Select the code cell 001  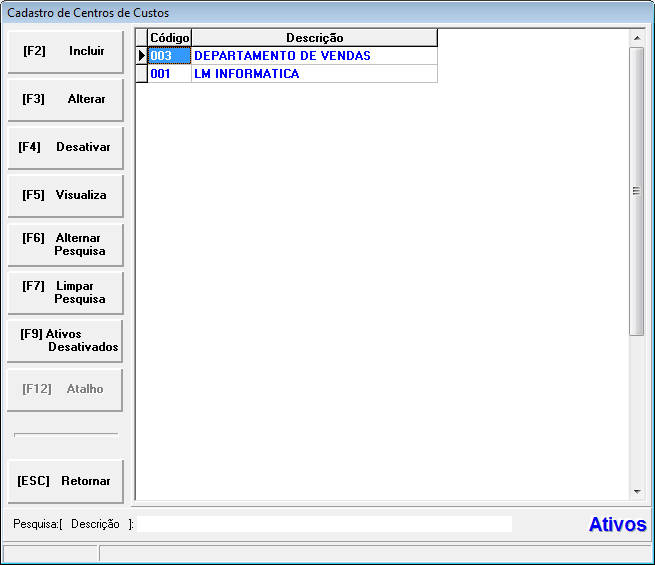(169, 74)
